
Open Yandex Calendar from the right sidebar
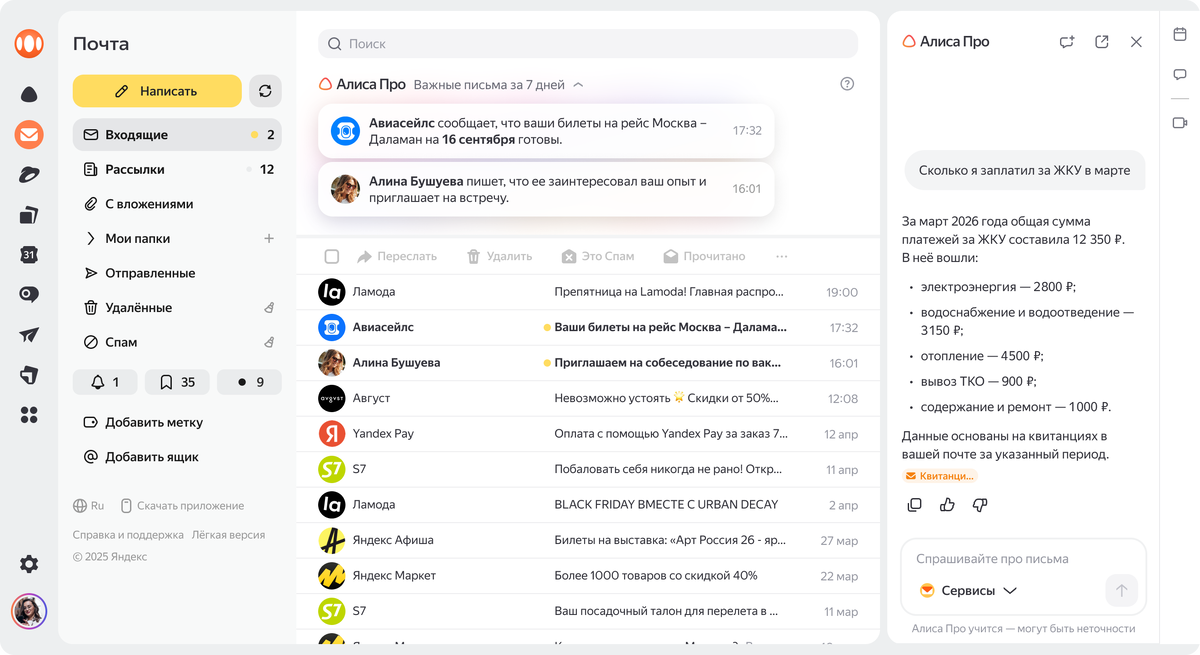point(1180,33)
